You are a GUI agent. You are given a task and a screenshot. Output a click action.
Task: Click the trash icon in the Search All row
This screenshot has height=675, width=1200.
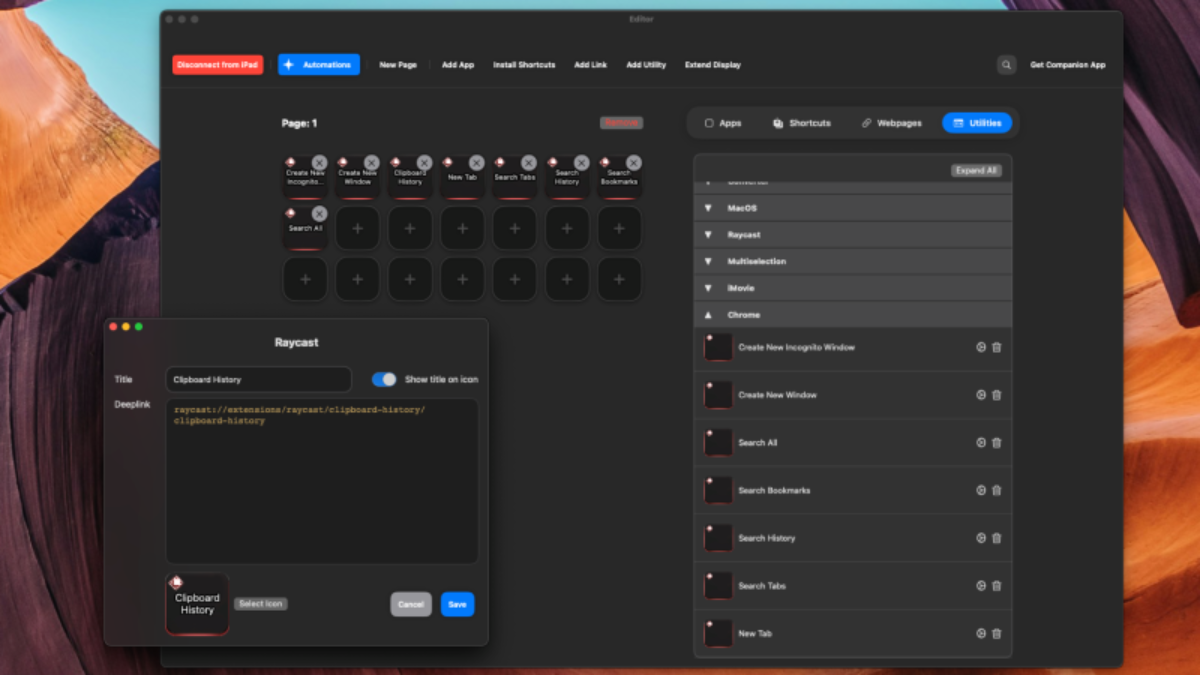997,443
